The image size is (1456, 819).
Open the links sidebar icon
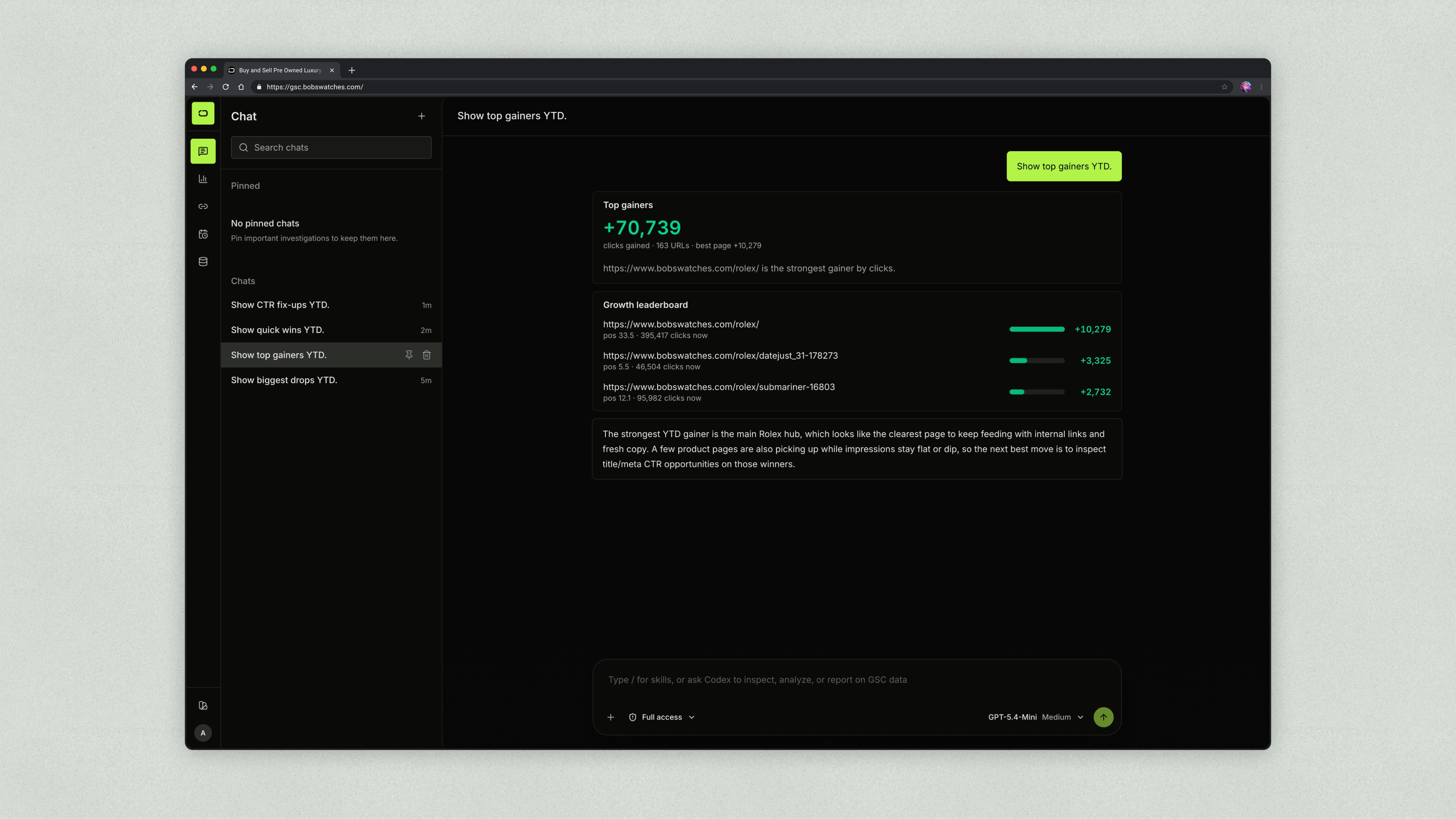point(203,207)
